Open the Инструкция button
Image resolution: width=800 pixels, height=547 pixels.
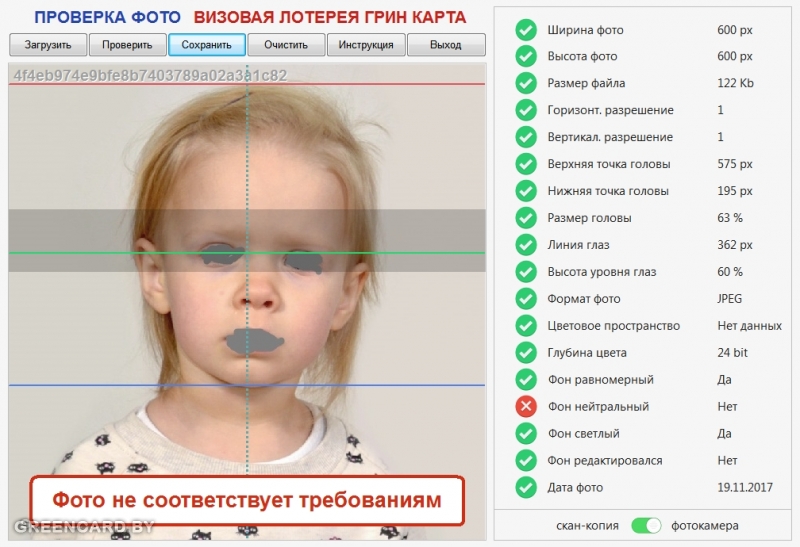pos(366,45)
